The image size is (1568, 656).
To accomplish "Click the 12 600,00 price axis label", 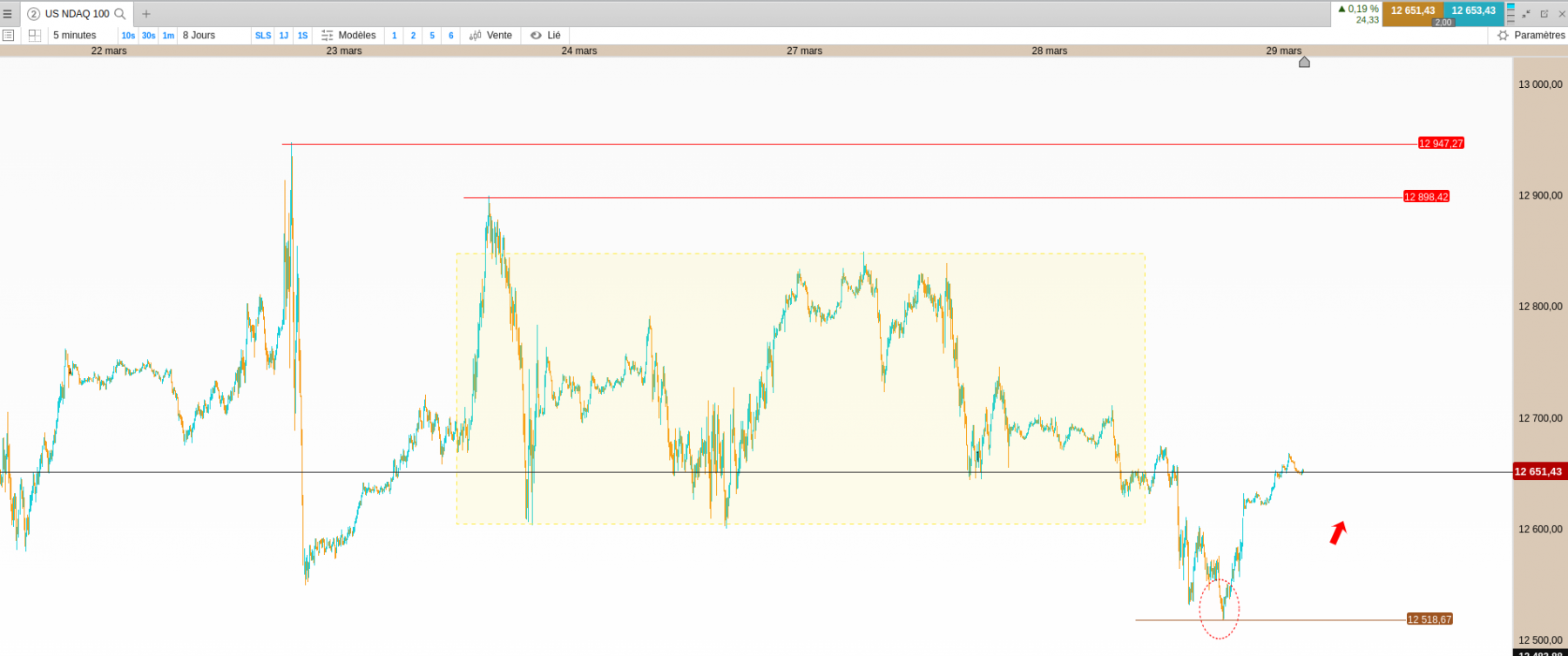I will 1540,529.
